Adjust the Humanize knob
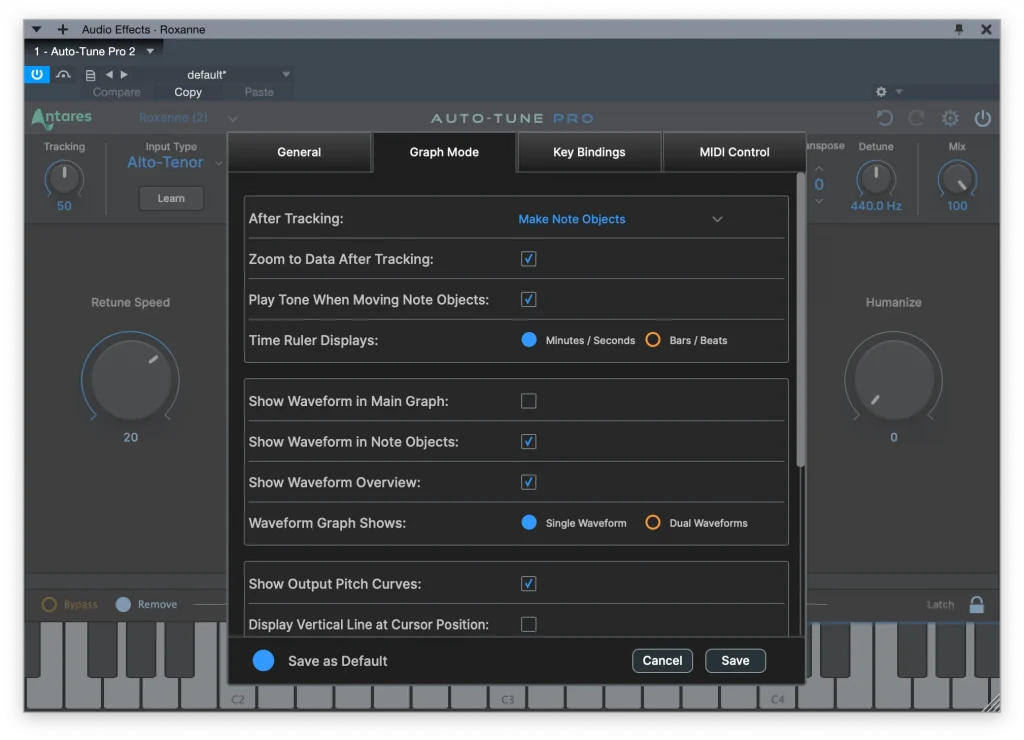 [893, 380]
